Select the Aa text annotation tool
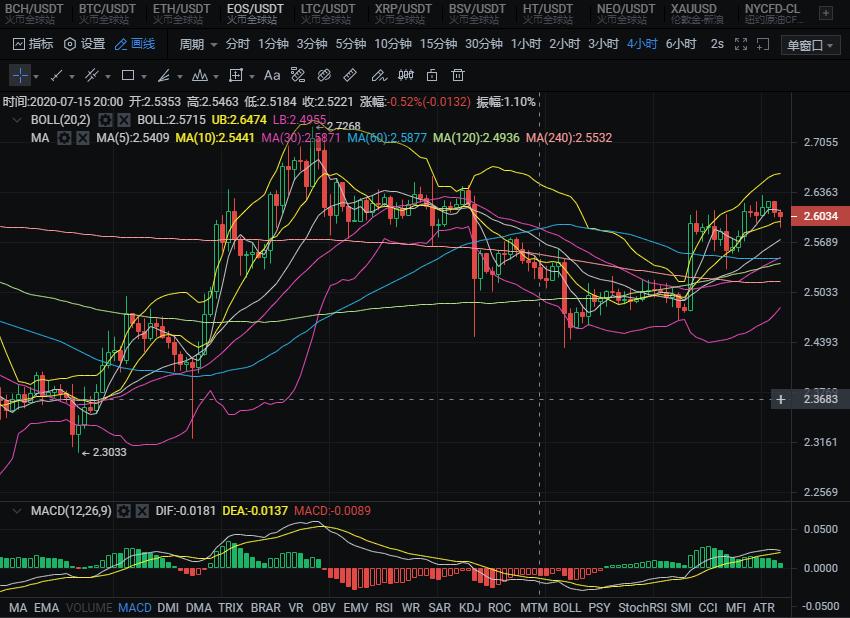 [272, 75]
